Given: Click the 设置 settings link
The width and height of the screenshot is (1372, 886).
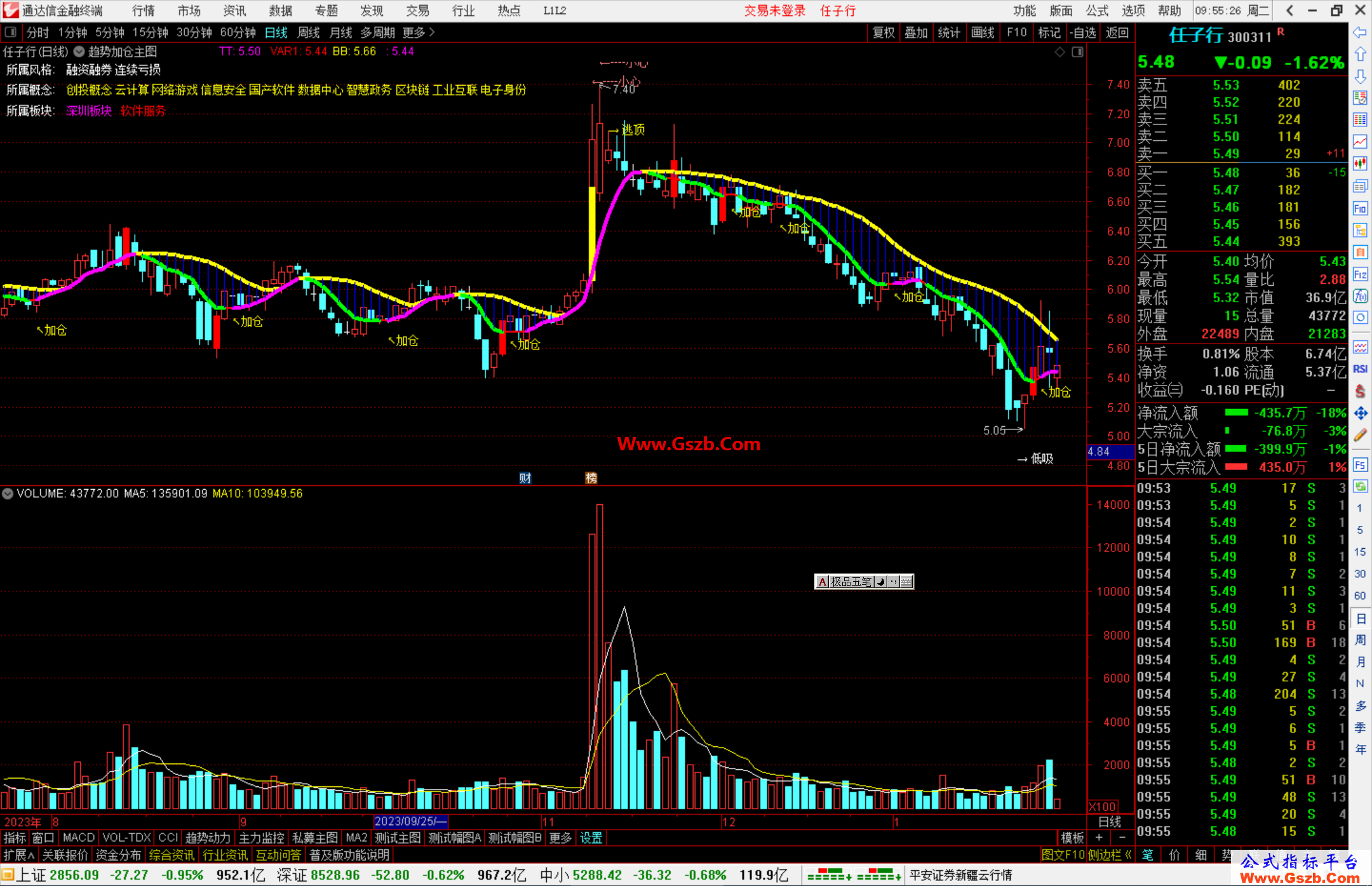Looking at the screenshot, I should click(591, 838).
